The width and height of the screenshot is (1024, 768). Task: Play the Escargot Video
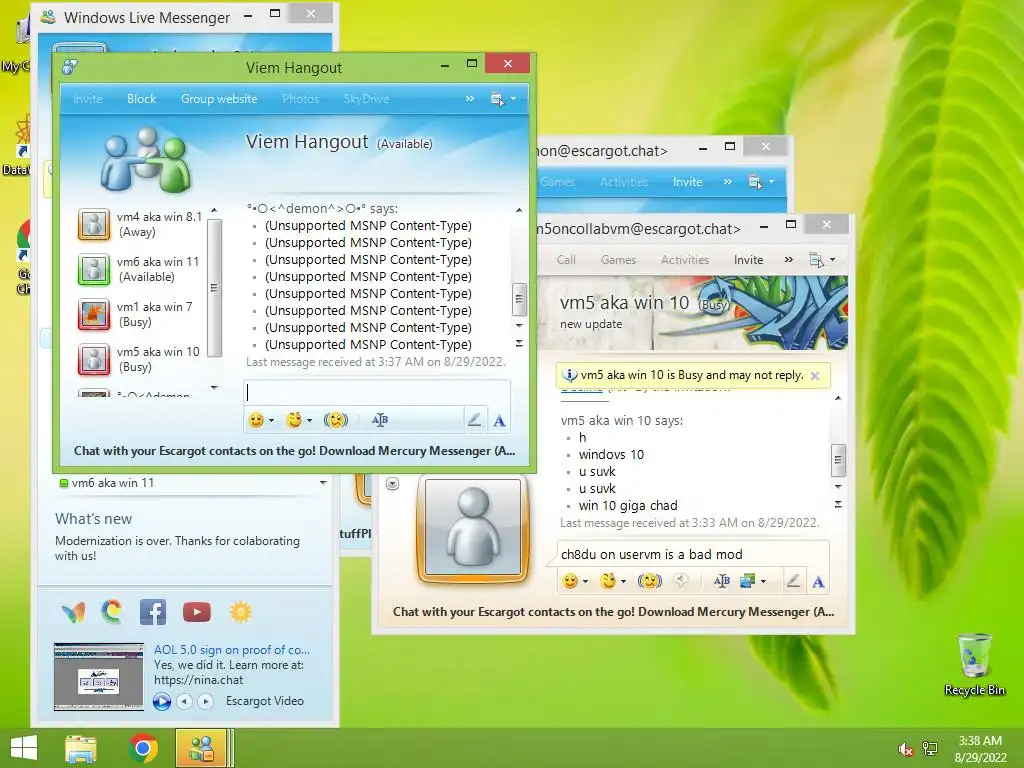click(x=161, y=701)
